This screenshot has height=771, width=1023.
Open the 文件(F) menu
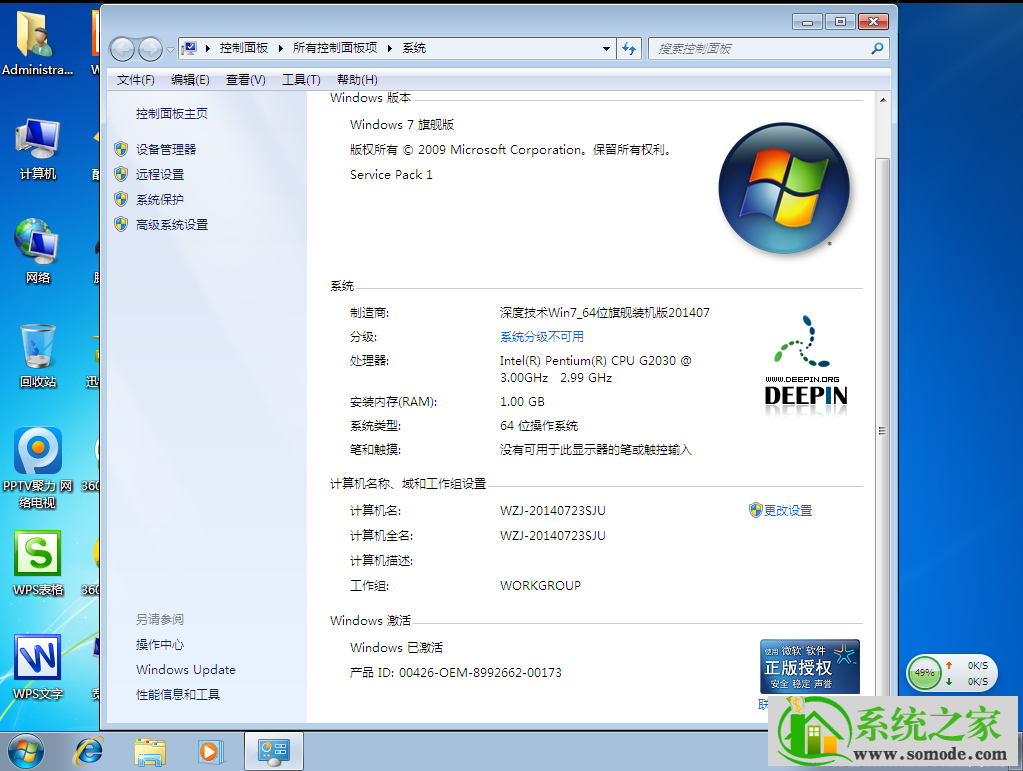tap(136, 80)
